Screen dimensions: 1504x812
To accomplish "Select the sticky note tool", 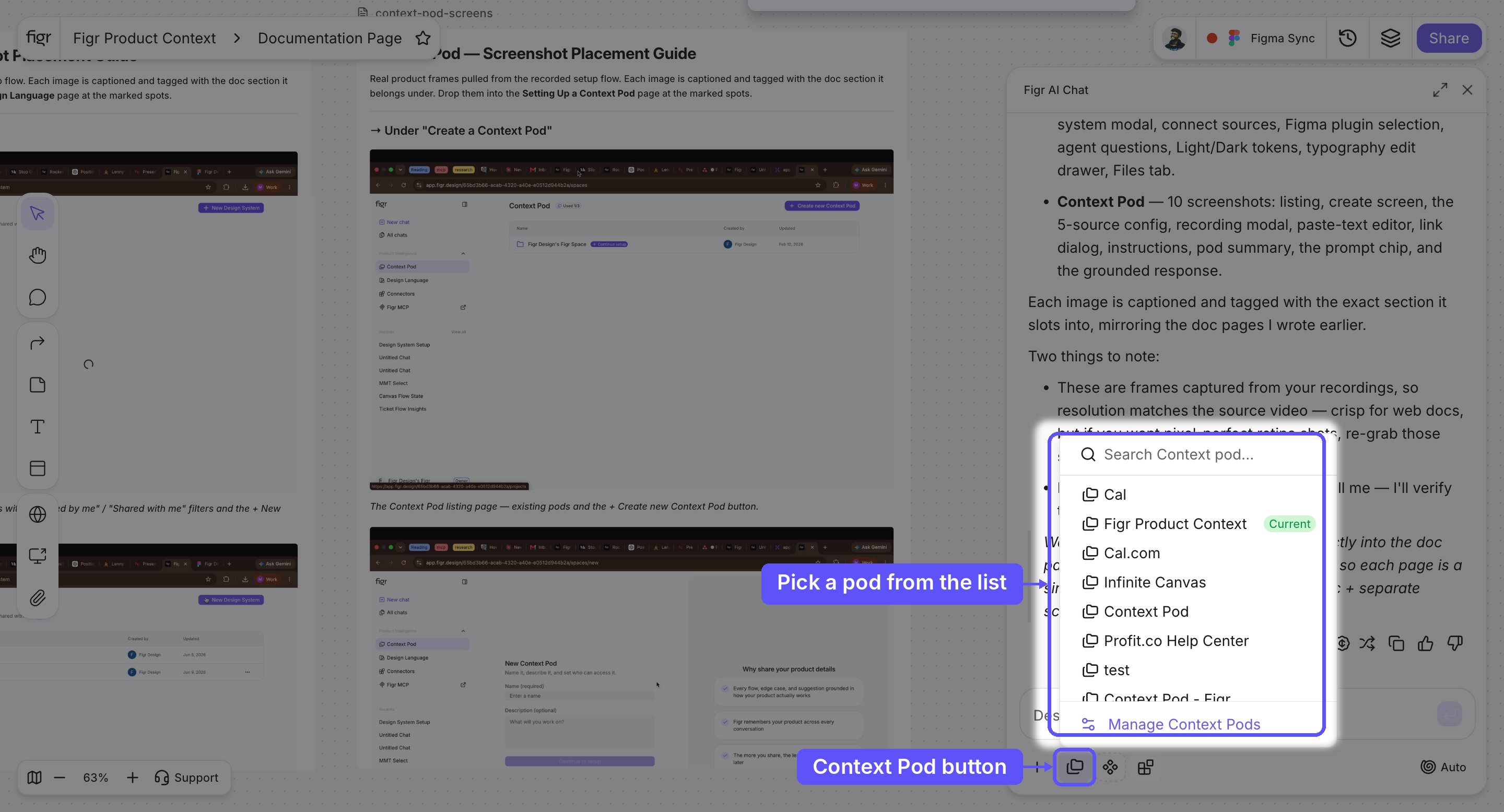I will point(38,385).
